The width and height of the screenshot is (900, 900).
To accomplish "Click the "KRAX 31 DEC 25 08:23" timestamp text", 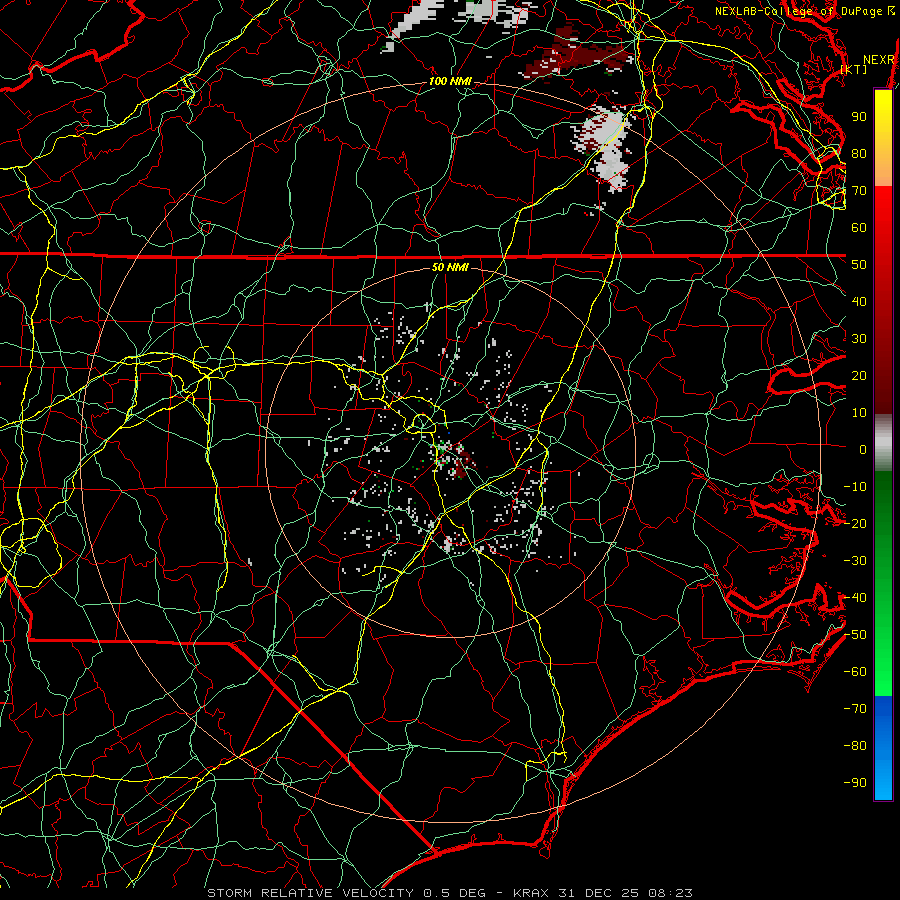I will coord(603,893).
